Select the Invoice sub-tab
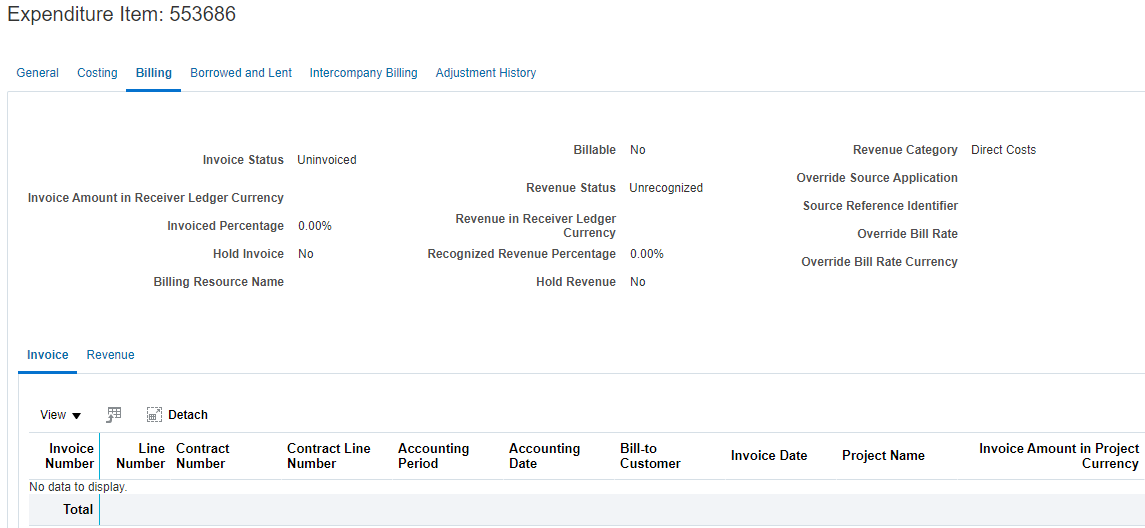 (47, 355)
